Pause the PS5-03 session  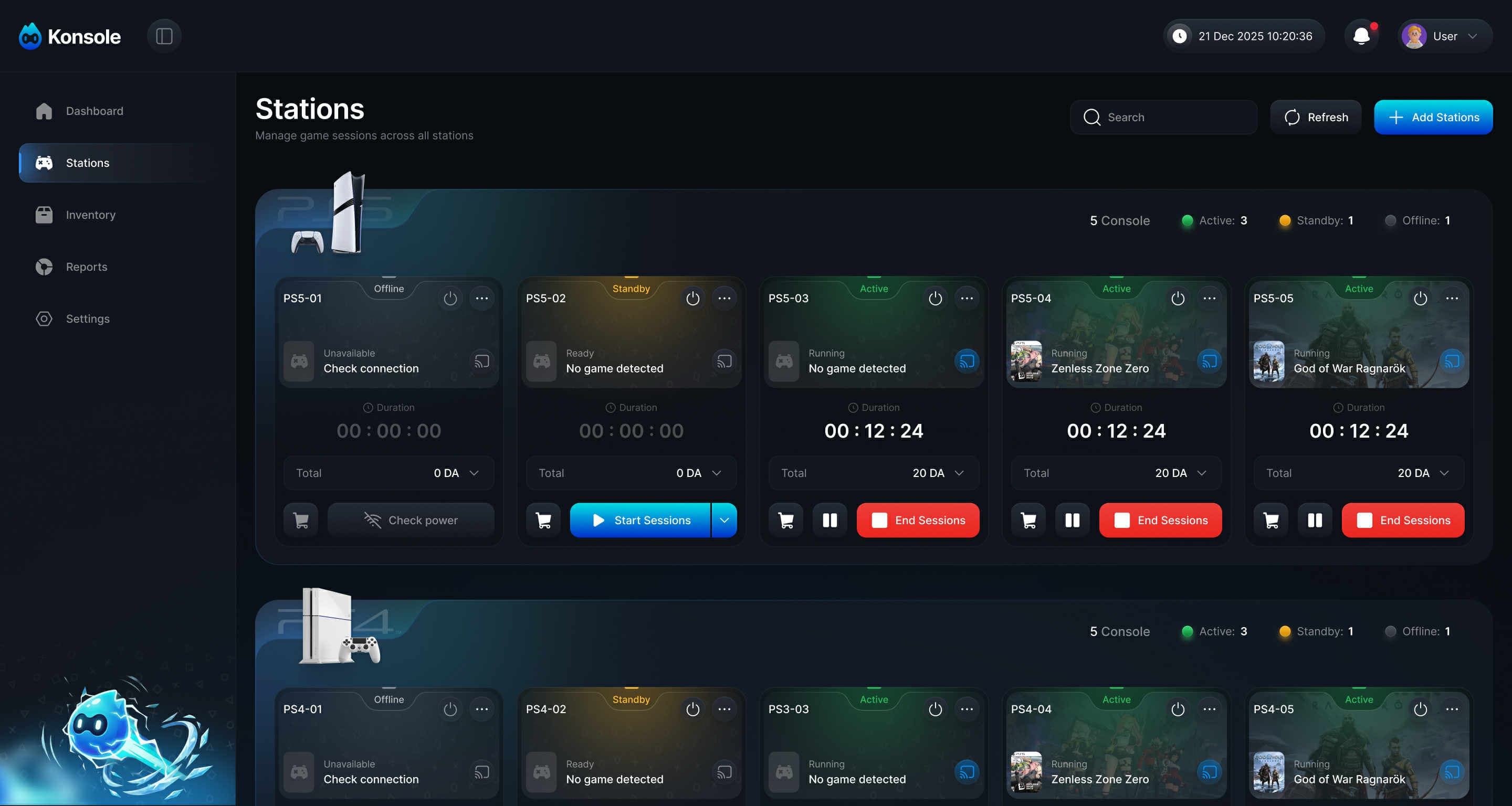[829, 521]
